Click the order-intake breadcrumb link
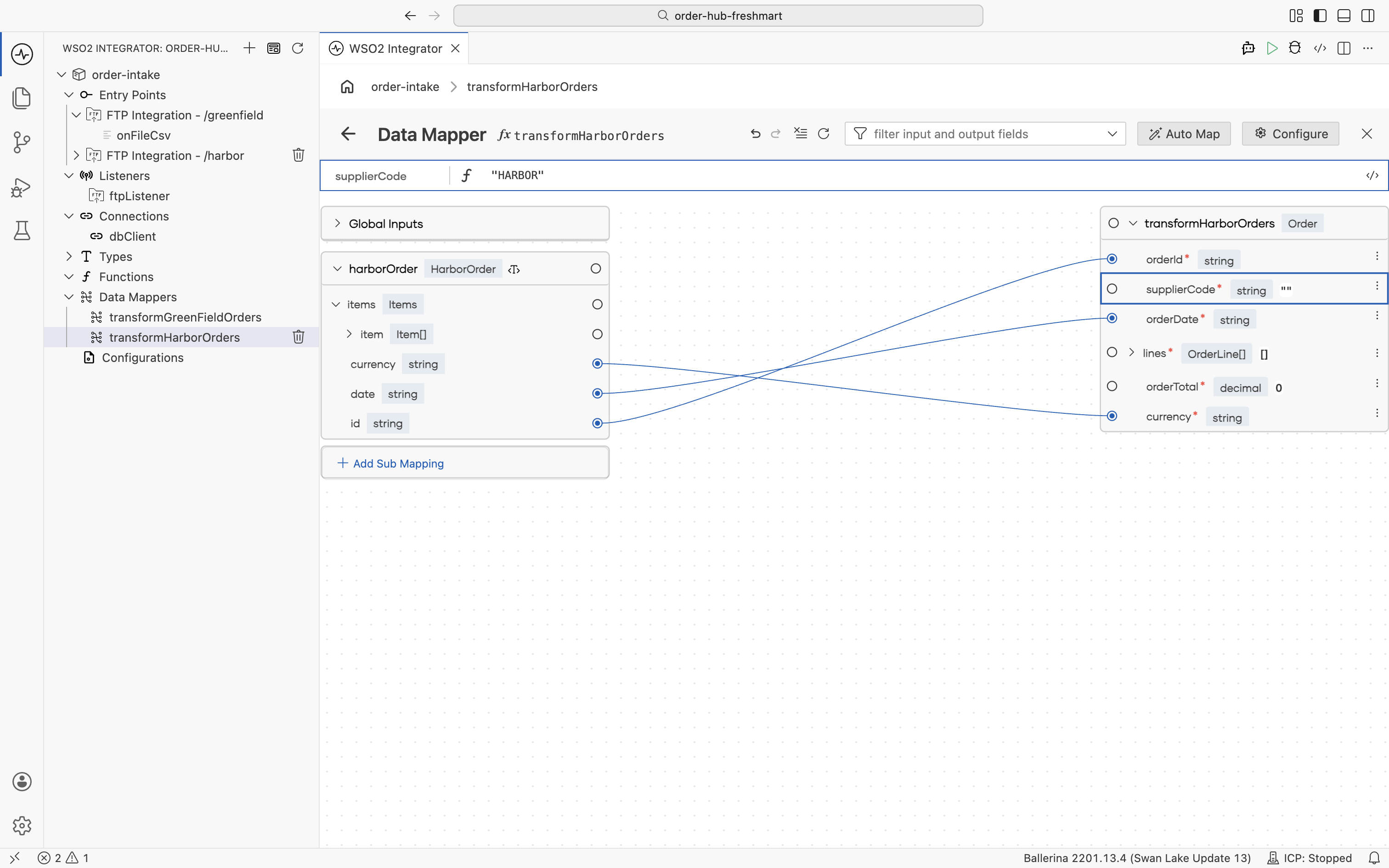Image resolution: width=1389 pixels, height=868 pixels. 405,87
